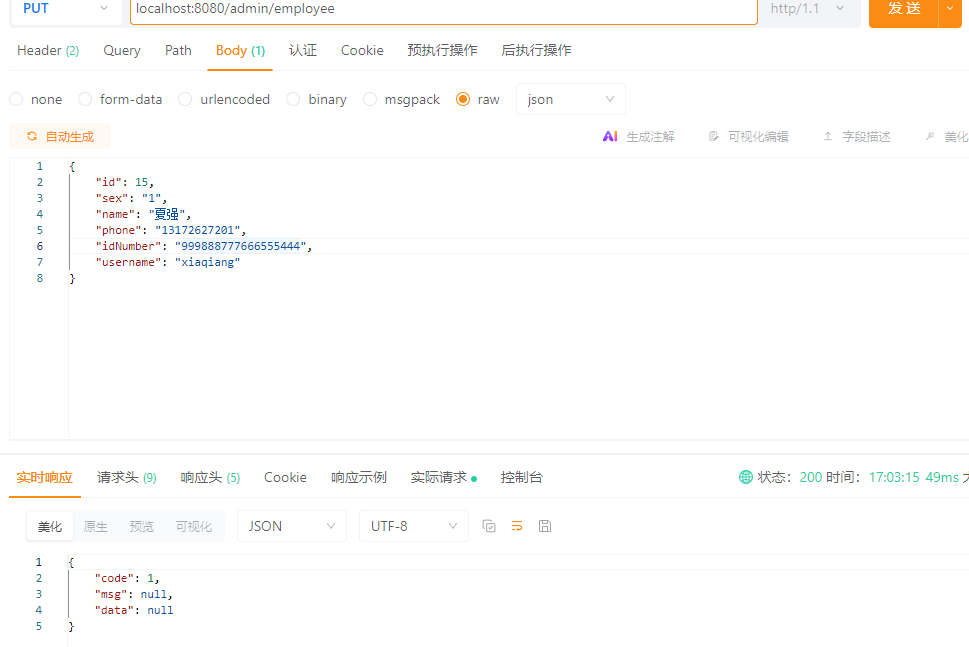
Task: Click the save response icon
Action: pos(544,526)
